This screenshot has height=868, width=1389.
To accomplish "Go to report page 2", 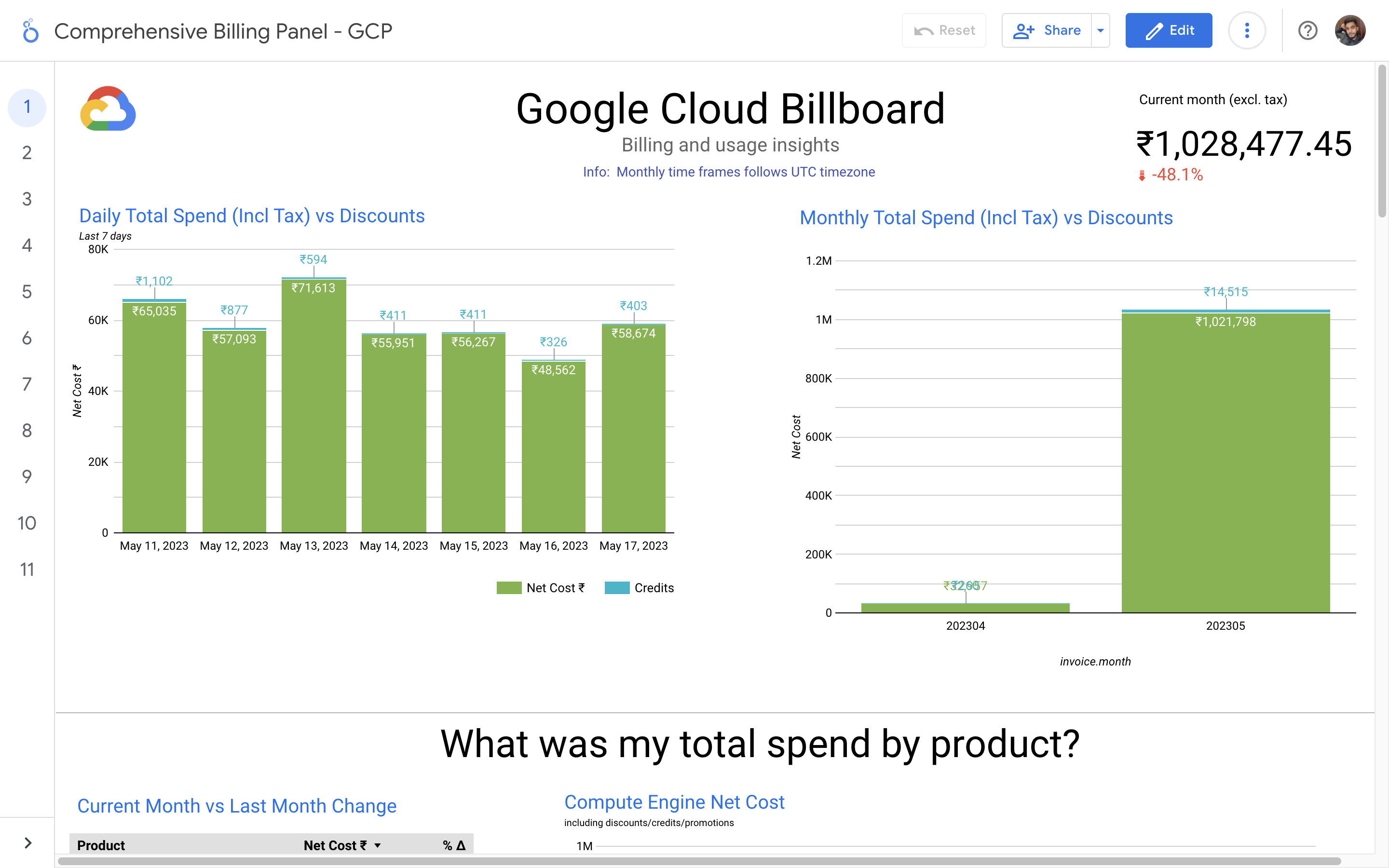I will (x=27, y=153).
